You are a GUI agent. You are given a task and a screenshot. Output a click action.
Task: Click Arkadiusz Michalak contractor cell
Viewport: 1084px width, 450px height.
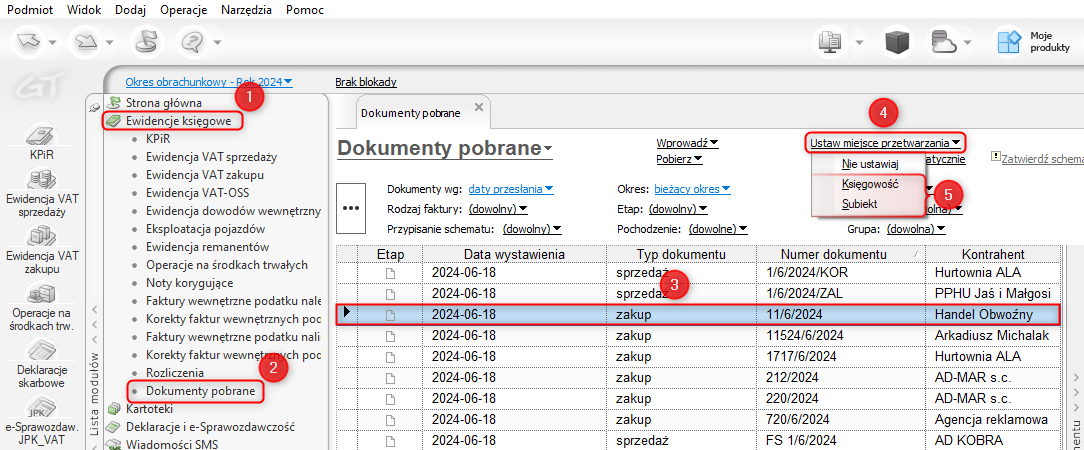click(992, 335)
